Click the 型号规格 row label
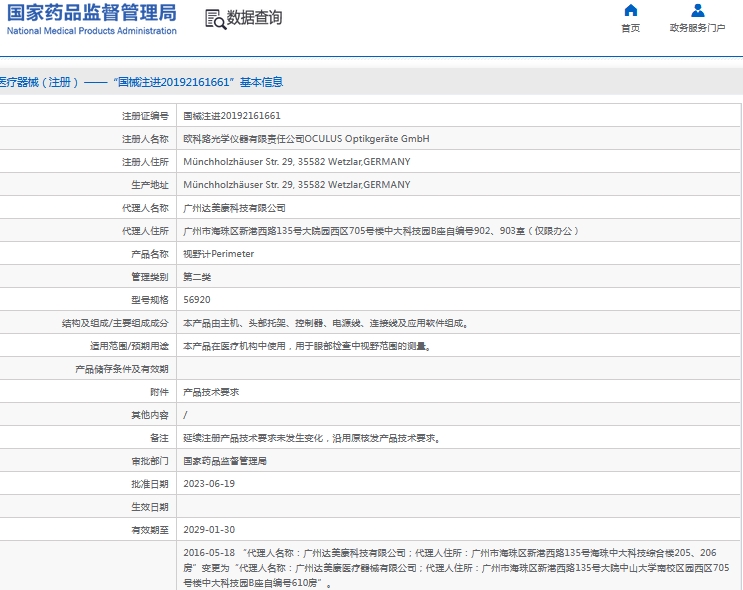Viewport: 743px width, 590px height. [x=150, y=300]
